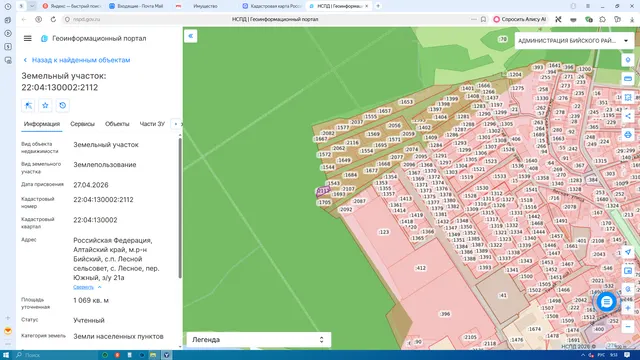Add the parcel to favorites with the star icon
Image resolution: width=640 pixels, height=360 pixels.
tap(45, 105)
